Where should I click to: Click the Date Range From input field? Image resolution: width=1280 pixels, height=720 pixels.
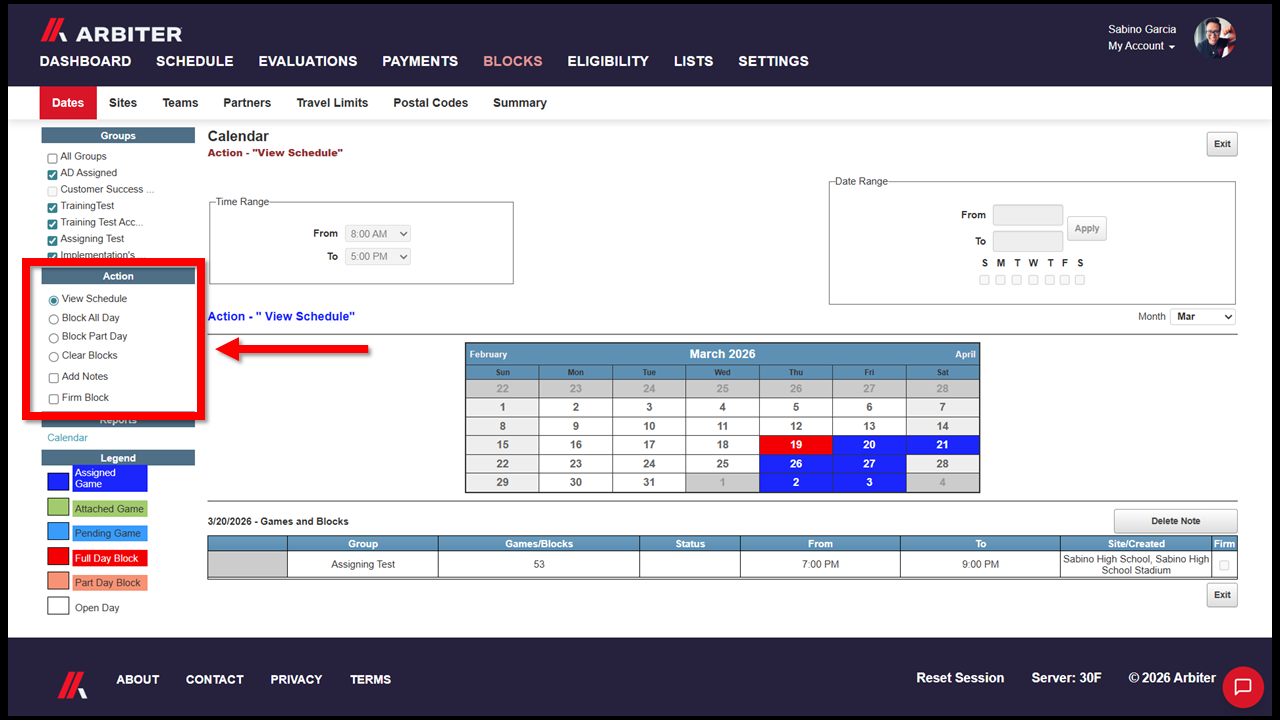click(x=1028, y=215)
